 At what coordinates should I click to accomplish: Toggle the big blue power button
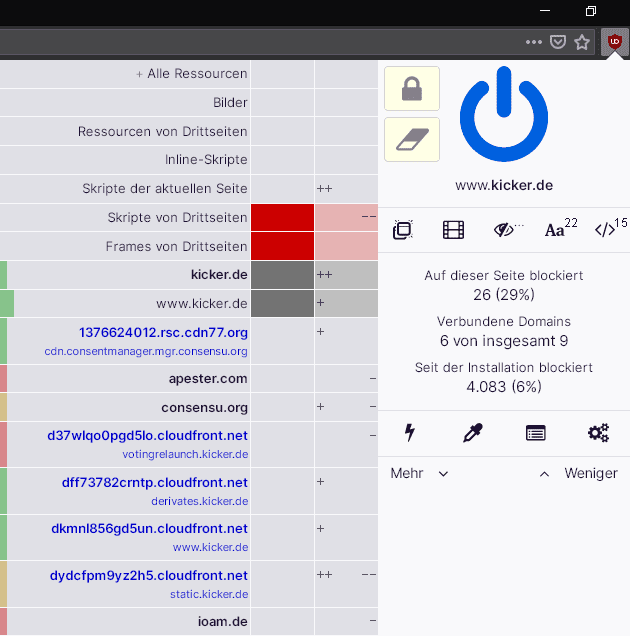[x=504, y=114]
